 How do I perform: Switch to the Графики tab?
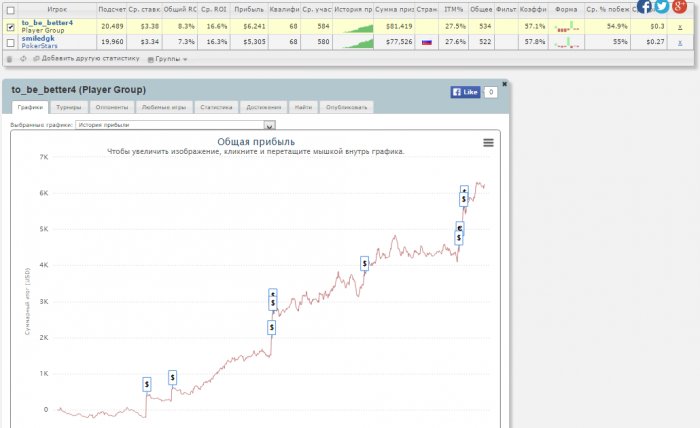(30, 107)
